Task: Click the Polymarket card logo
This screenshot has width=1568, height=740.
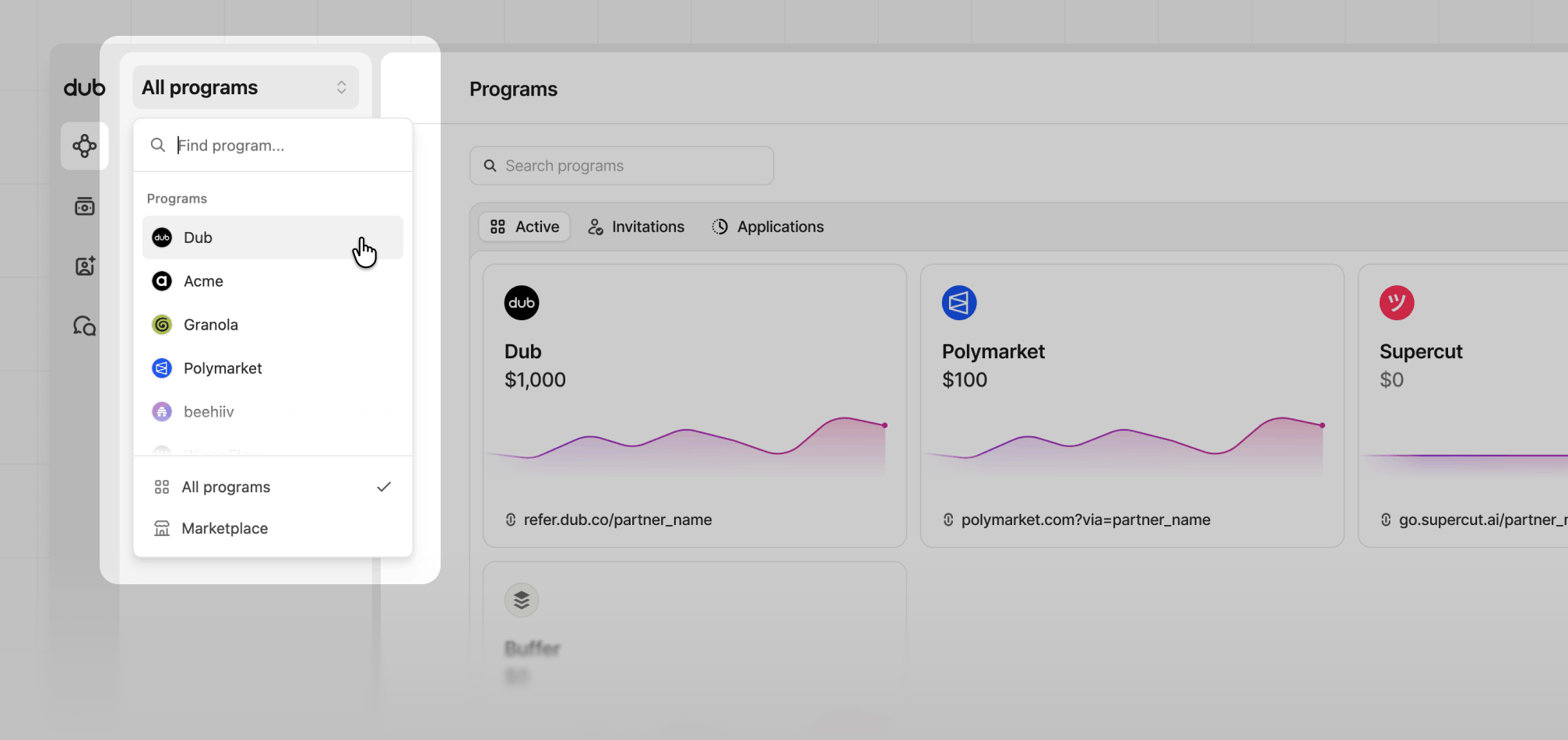Action: coord(959,303)
